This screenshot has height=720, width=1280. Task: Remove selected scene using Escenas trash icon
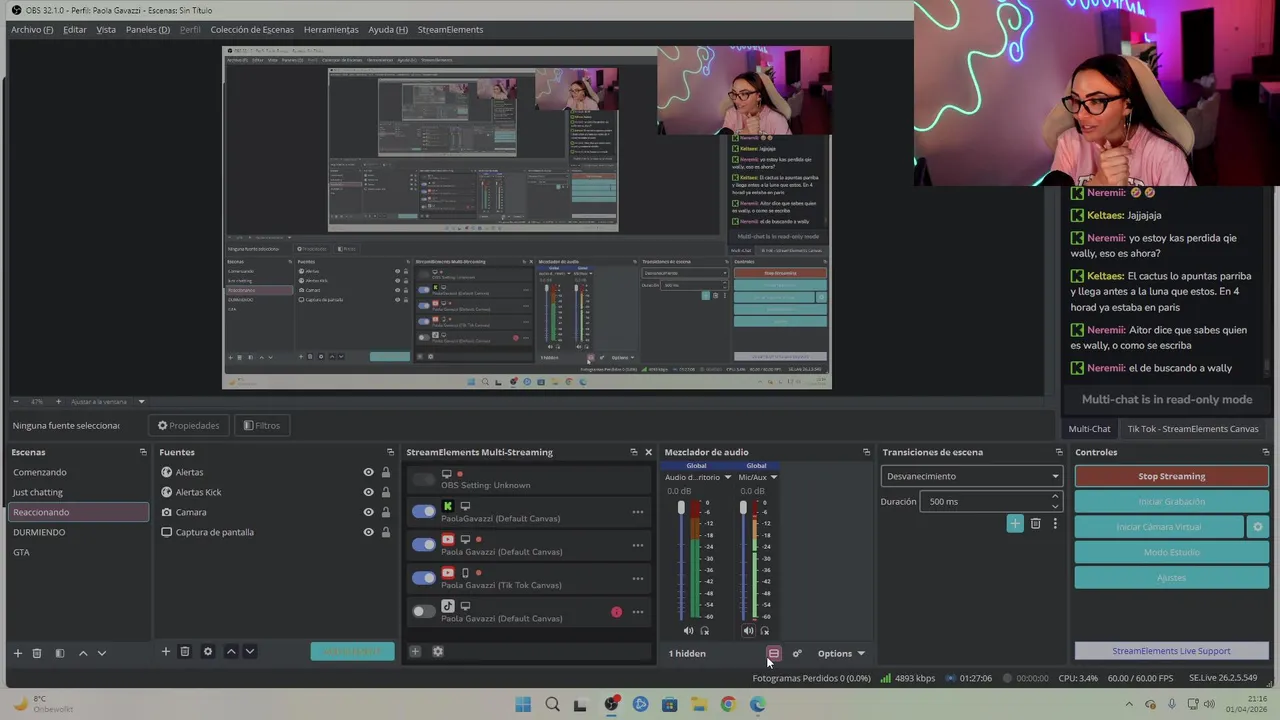pyautogui.click(x=37, y=653)
